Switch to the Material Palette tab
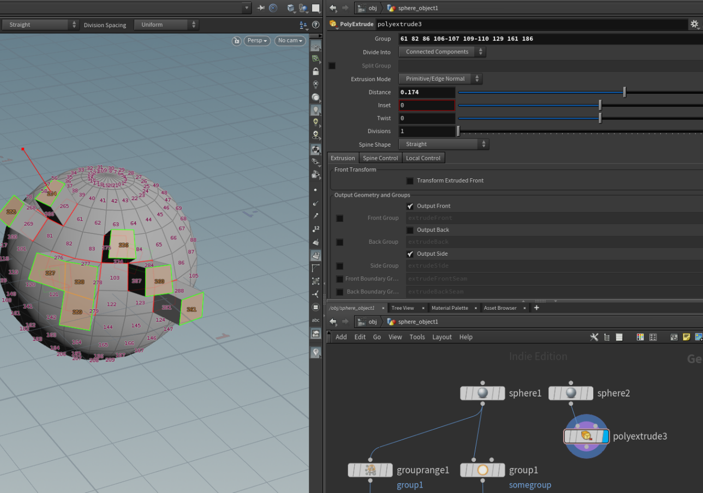Image resolution: width=703 pixels, height=494 pixels. [x=449, y=308]
